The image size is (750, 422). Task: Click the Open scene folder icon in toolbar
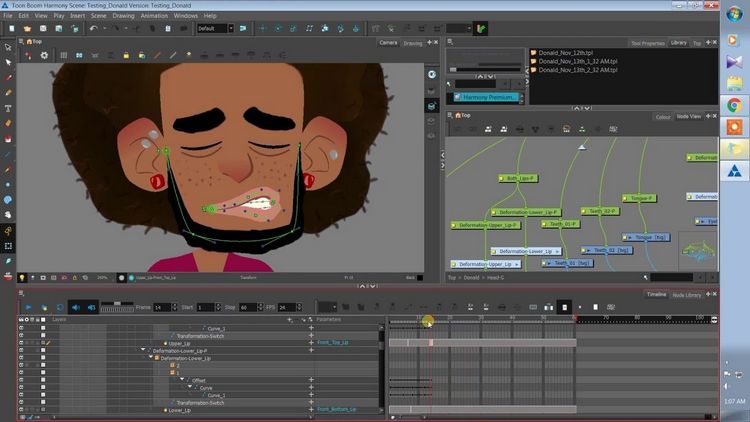tap(27, 29)
